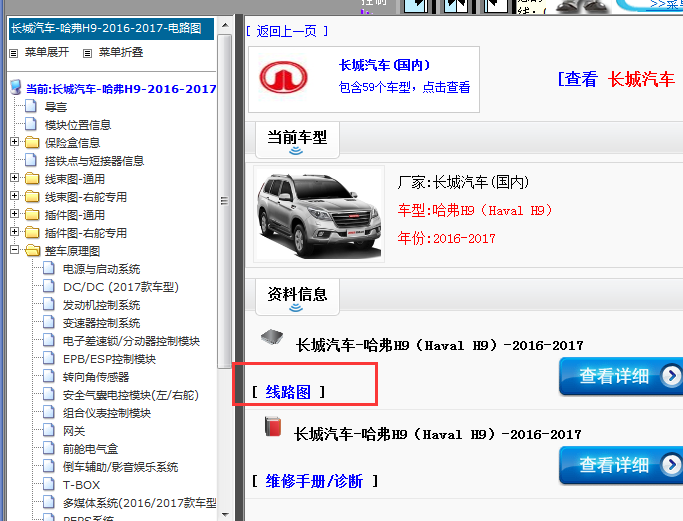The height and width of the screenshot is (521, 683).
Task: Open the 资料信息 tab
Action: [x=297, y=298]
